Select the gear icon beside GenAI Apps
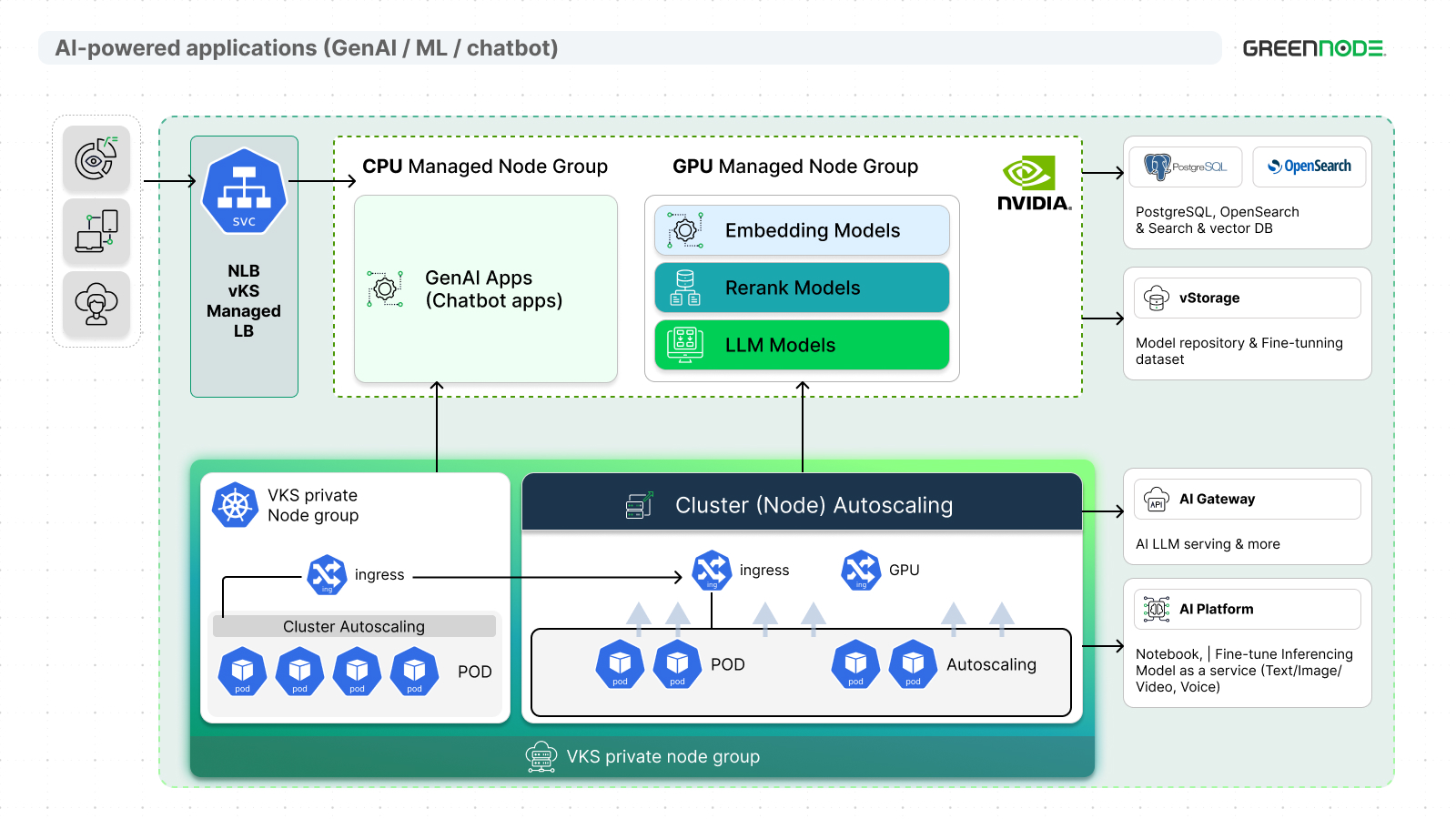Screen dimensions: 1456x819 click(x=385, y=288)
